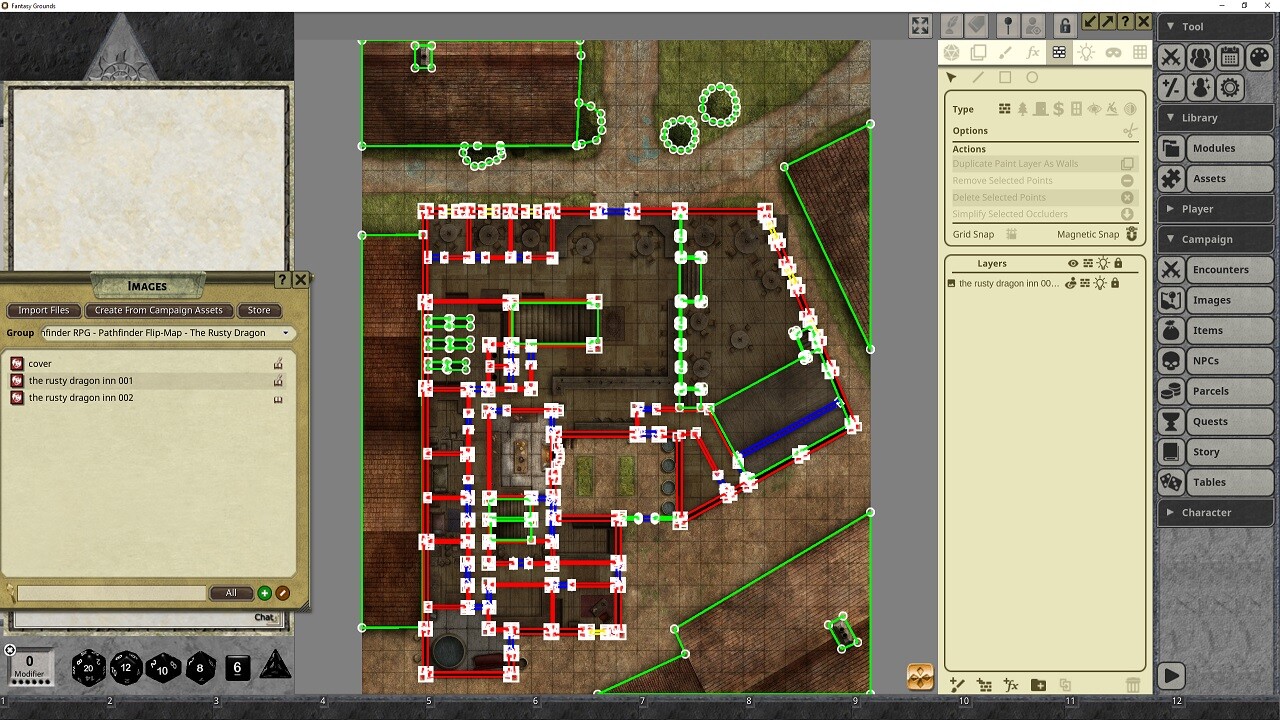Switch to the lighting tab
This screenshot has height=720, width=1280.
(1086, 54)
